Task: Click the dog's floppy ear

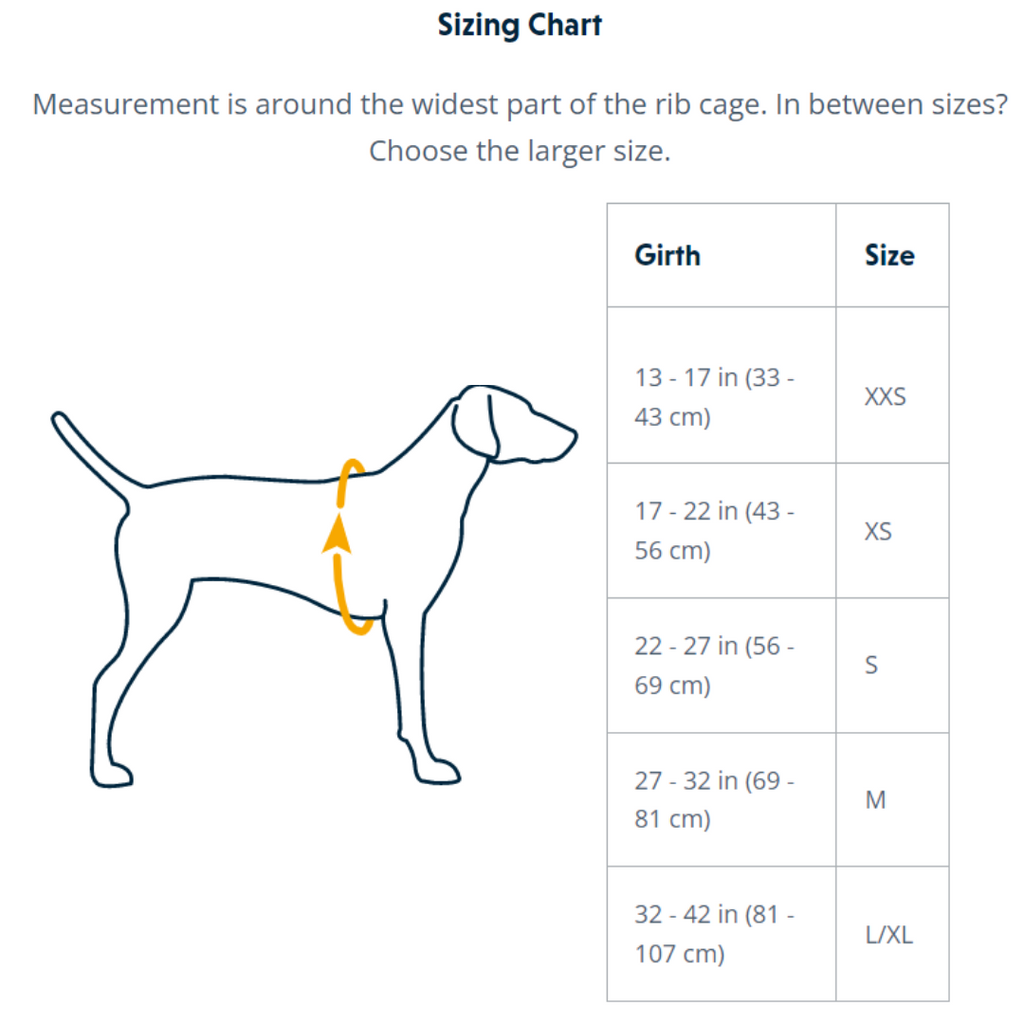Action: click(x=475, y=422)
